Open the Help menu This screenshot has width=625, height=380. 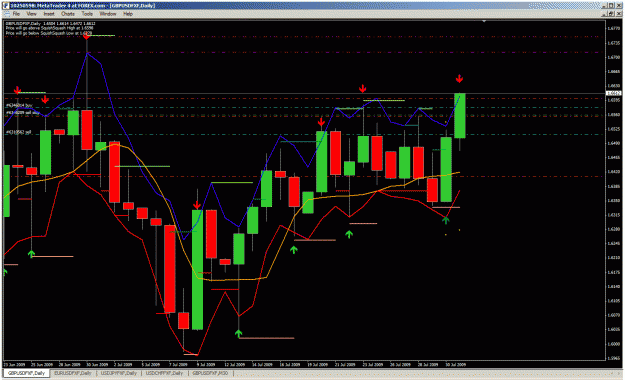pyautogui.click(x=128, y=14)
